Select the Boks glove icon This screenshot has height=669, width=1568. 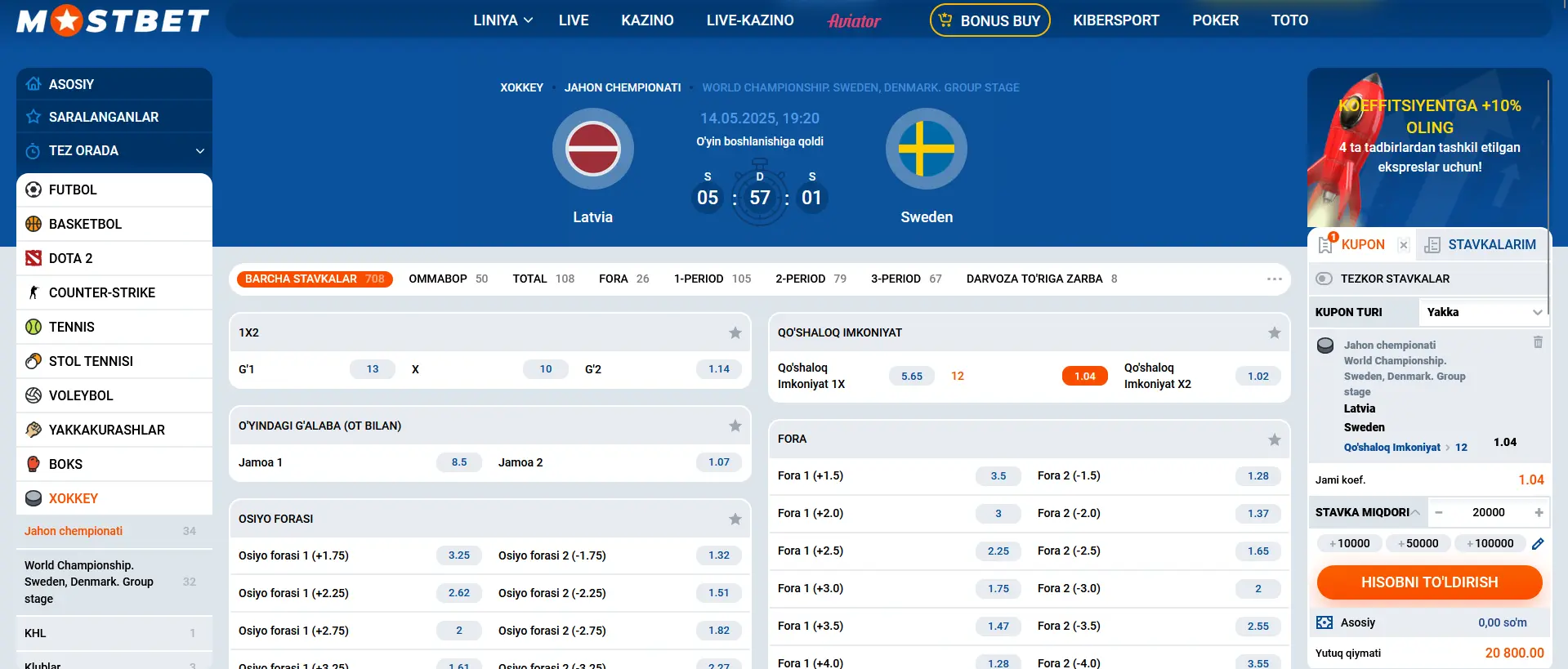(34, 464)
